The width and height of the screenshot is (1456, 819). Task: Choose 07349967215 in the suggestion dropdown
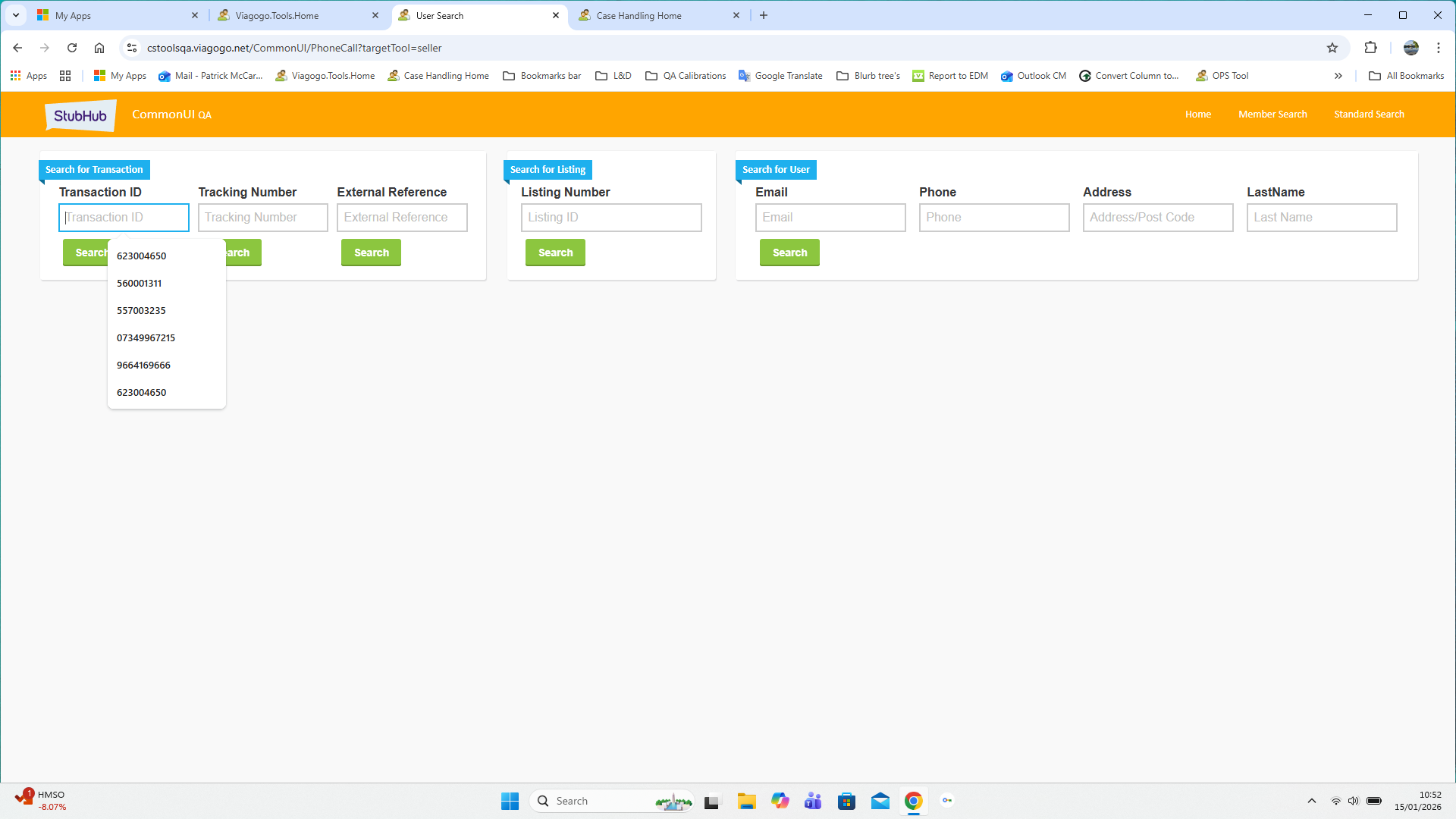(146, 337)
